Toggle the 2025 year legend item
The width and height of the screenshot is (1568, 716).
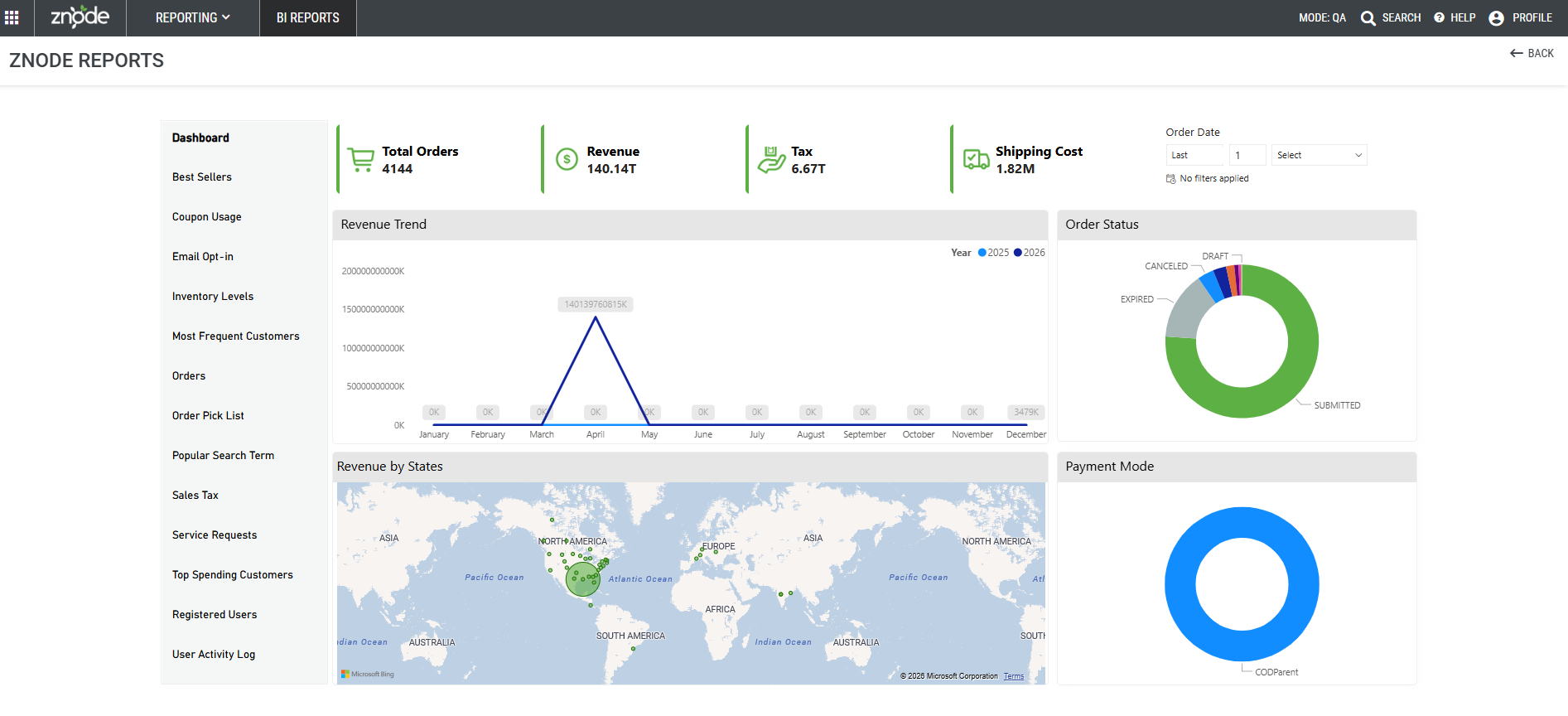tap(993, 253)
